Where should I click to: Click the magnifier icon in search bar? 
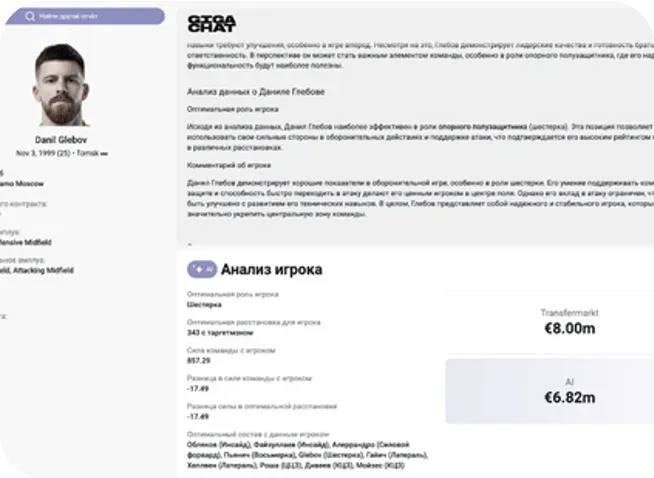click(x=30, y=16)
